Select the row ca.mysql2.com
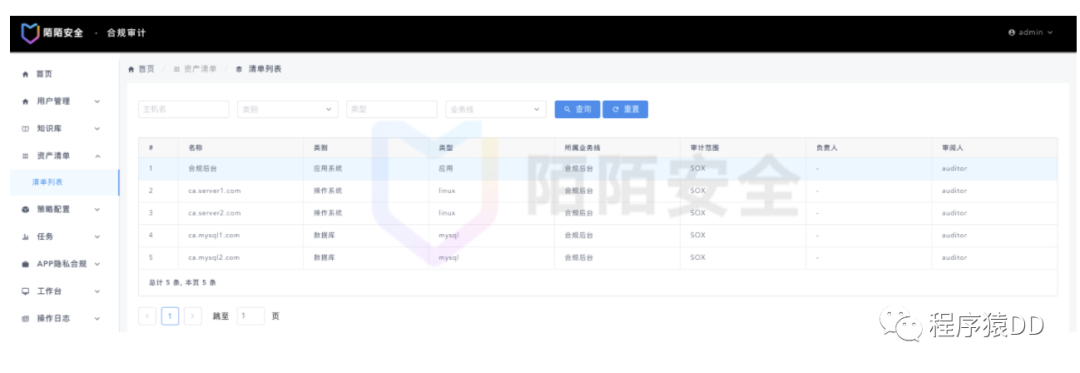The height and width of the screenshot is (373, 1080). click(598, 257)
